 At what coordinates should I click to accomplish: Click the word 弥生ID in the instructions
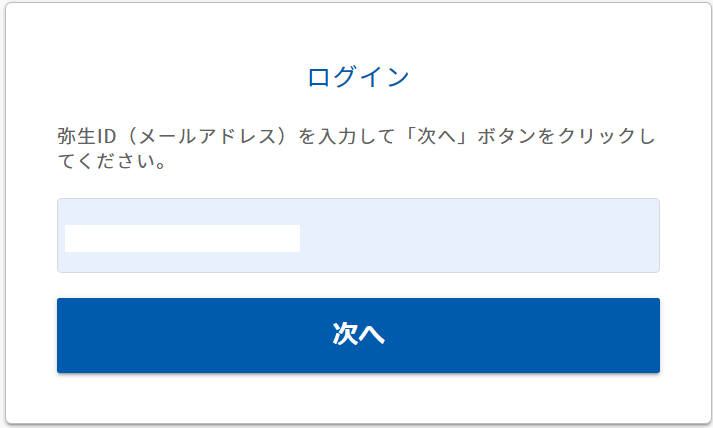pos(87,136)
